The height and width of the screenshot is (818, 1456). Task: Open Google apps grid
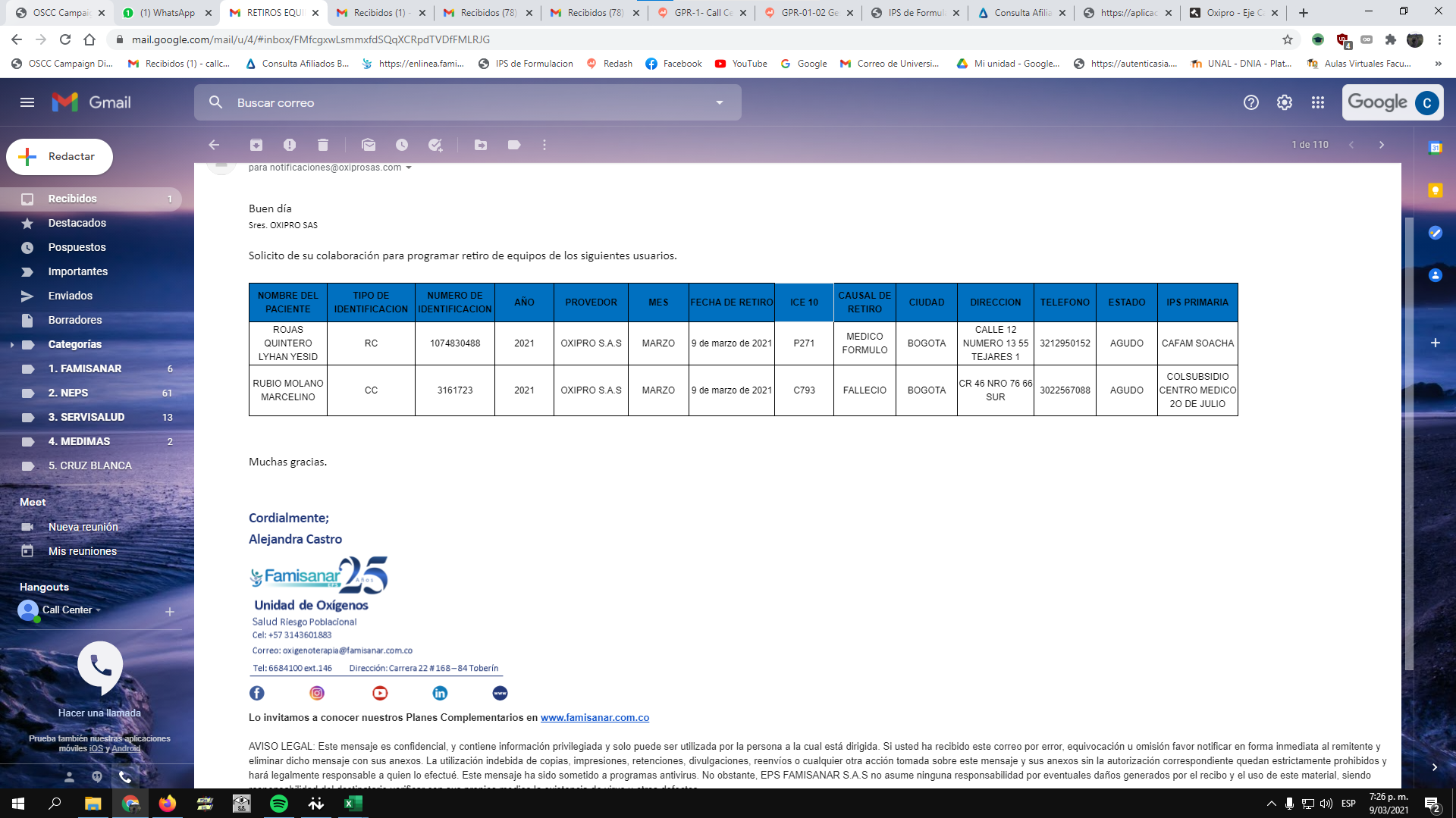tap(1318, 102)
